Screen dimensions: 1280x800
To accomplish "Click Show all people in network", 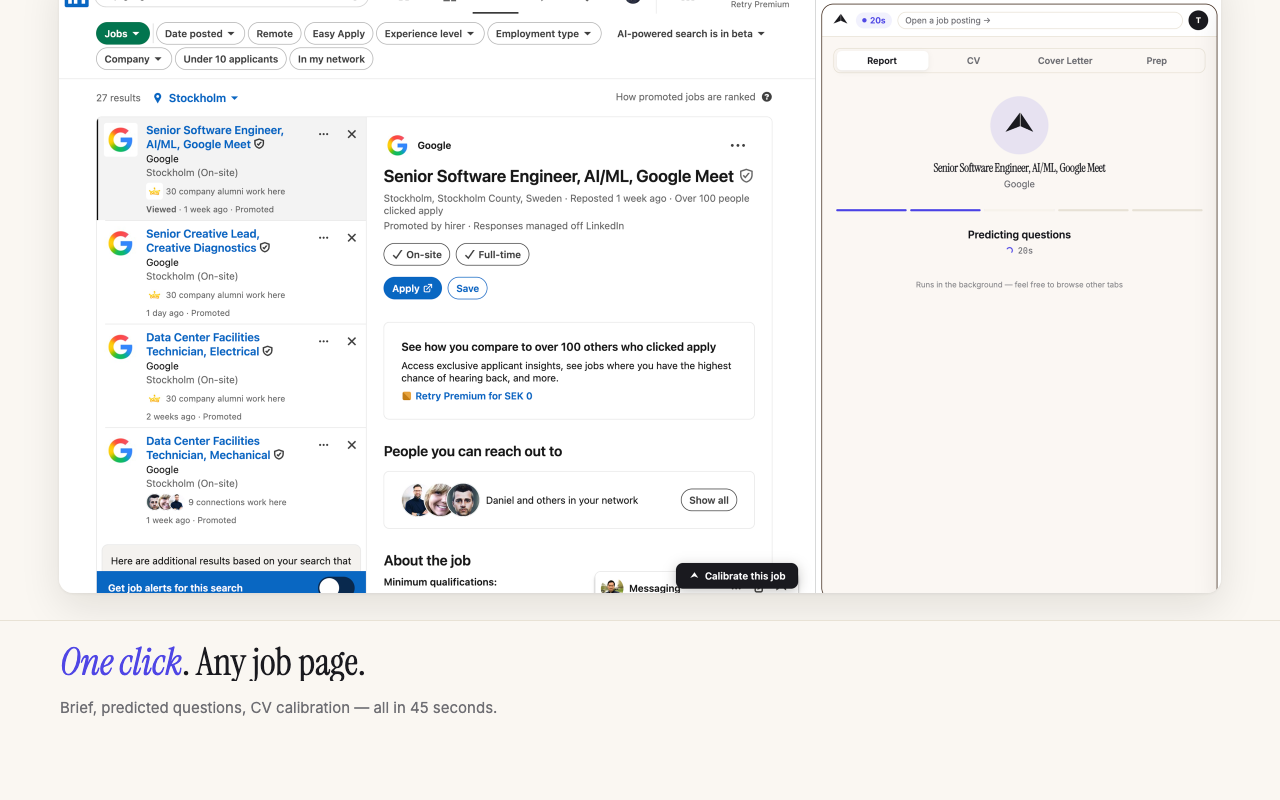I will [x=709, y=500].
